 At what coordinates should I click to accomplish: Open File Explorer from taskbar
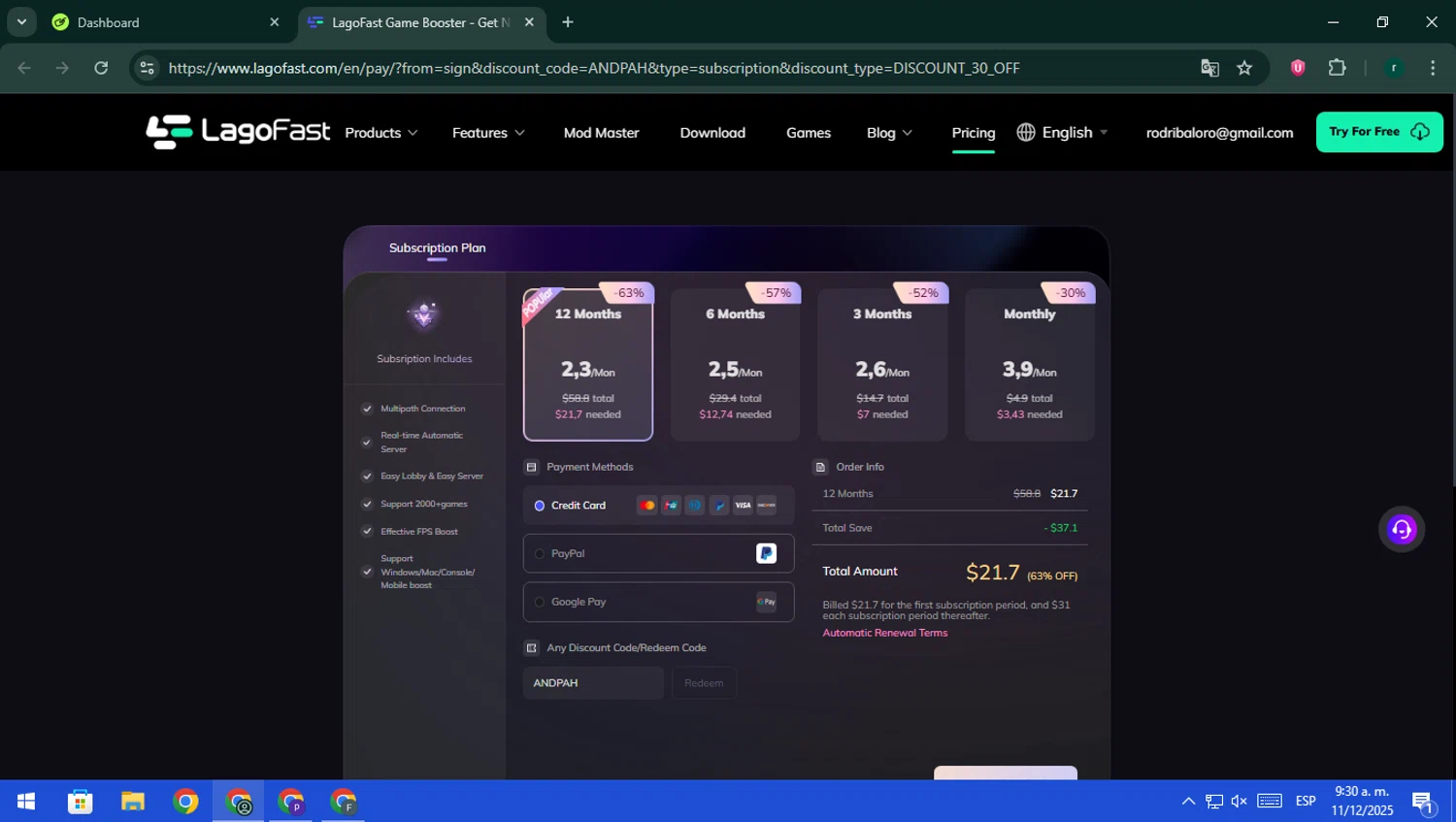point(133,801)
